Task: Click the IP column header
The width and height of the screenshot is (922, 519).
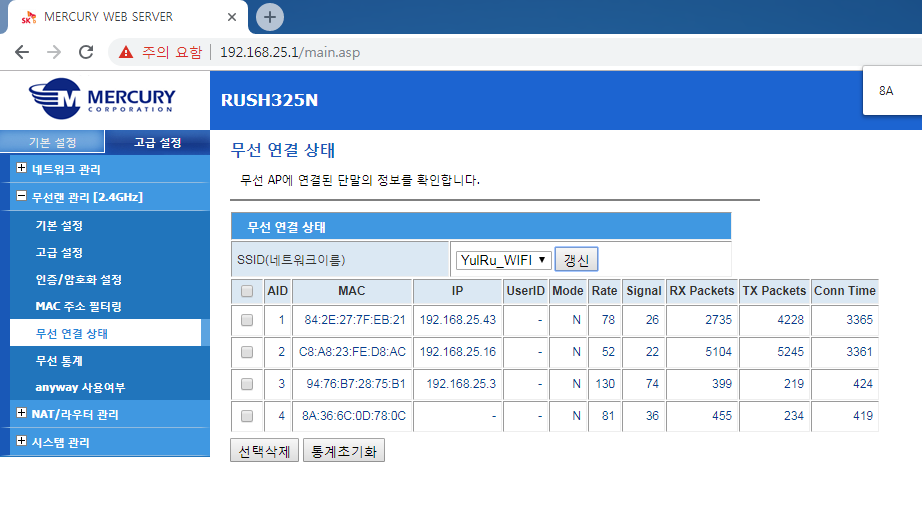Action: click(x=457, y=291)
